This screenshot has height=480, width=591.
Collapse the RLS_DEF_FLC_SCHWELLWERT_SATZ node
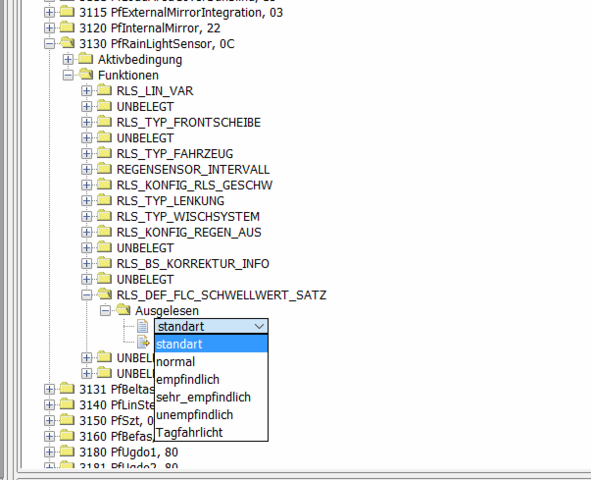point(86,295)
